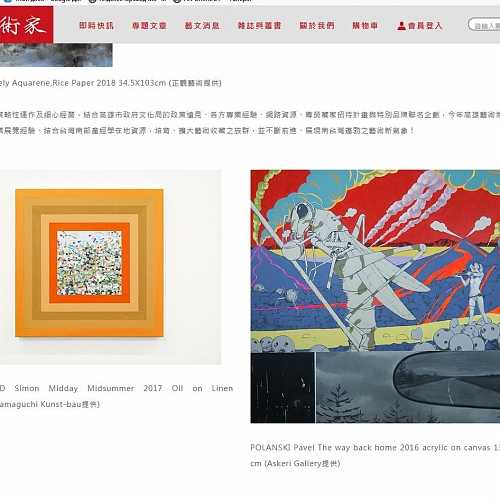This screenshot has height=500, width=500.
Task: Open the 專題文章 menu item
Action: tap(149, 26)
